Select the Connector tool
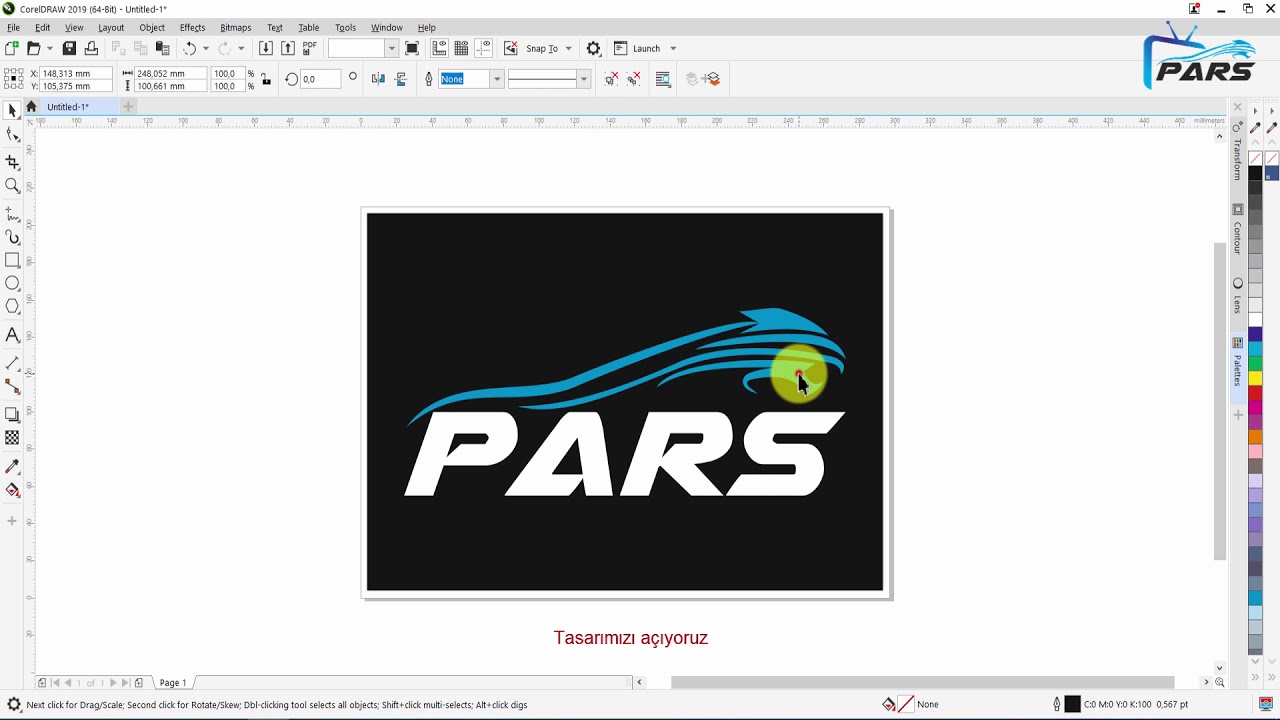This screenshot has width=1280, height=720. click(x=12, y=387)
